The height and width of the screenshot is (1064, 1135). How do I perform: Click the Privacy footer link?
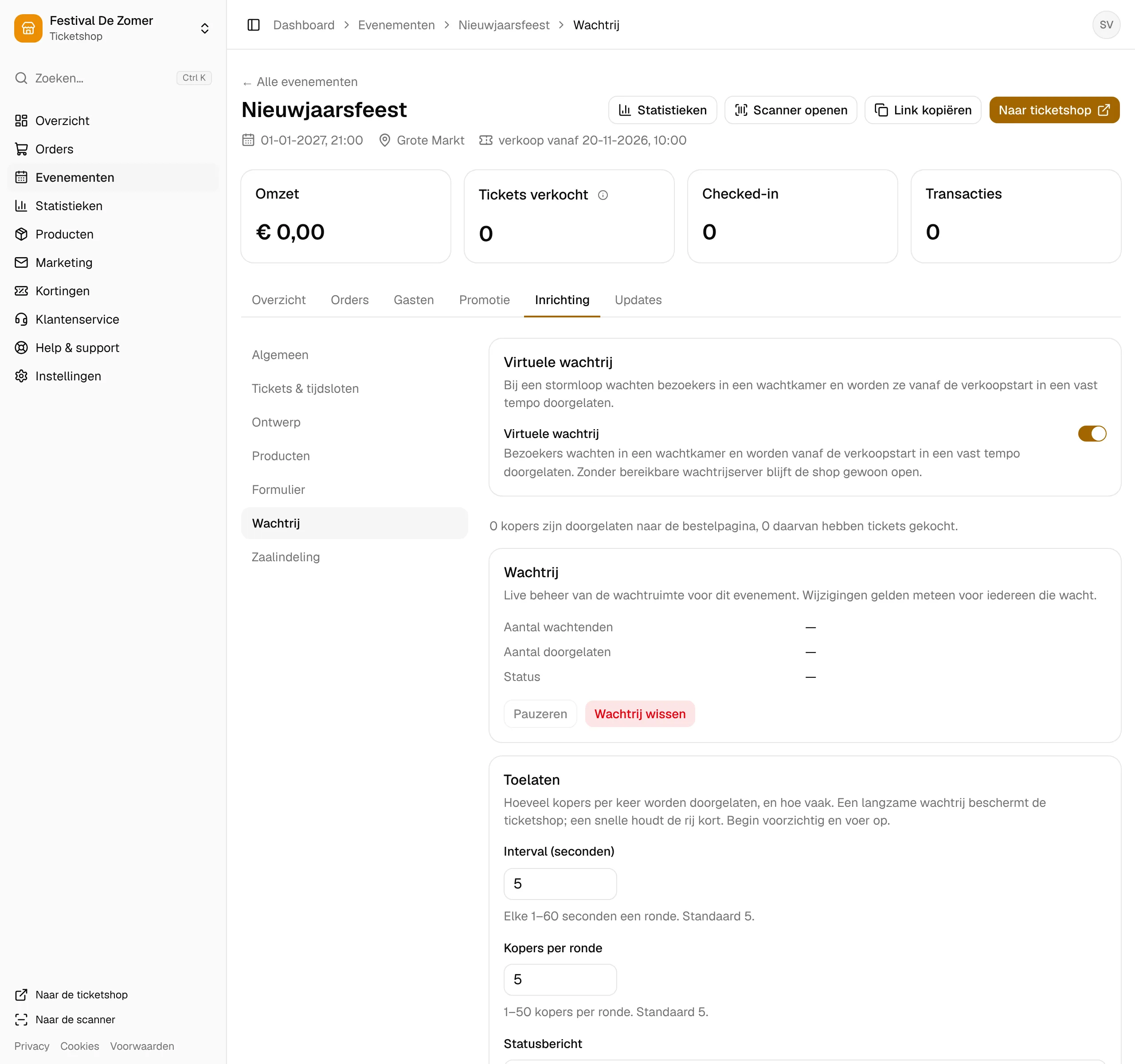[32, 1046]
